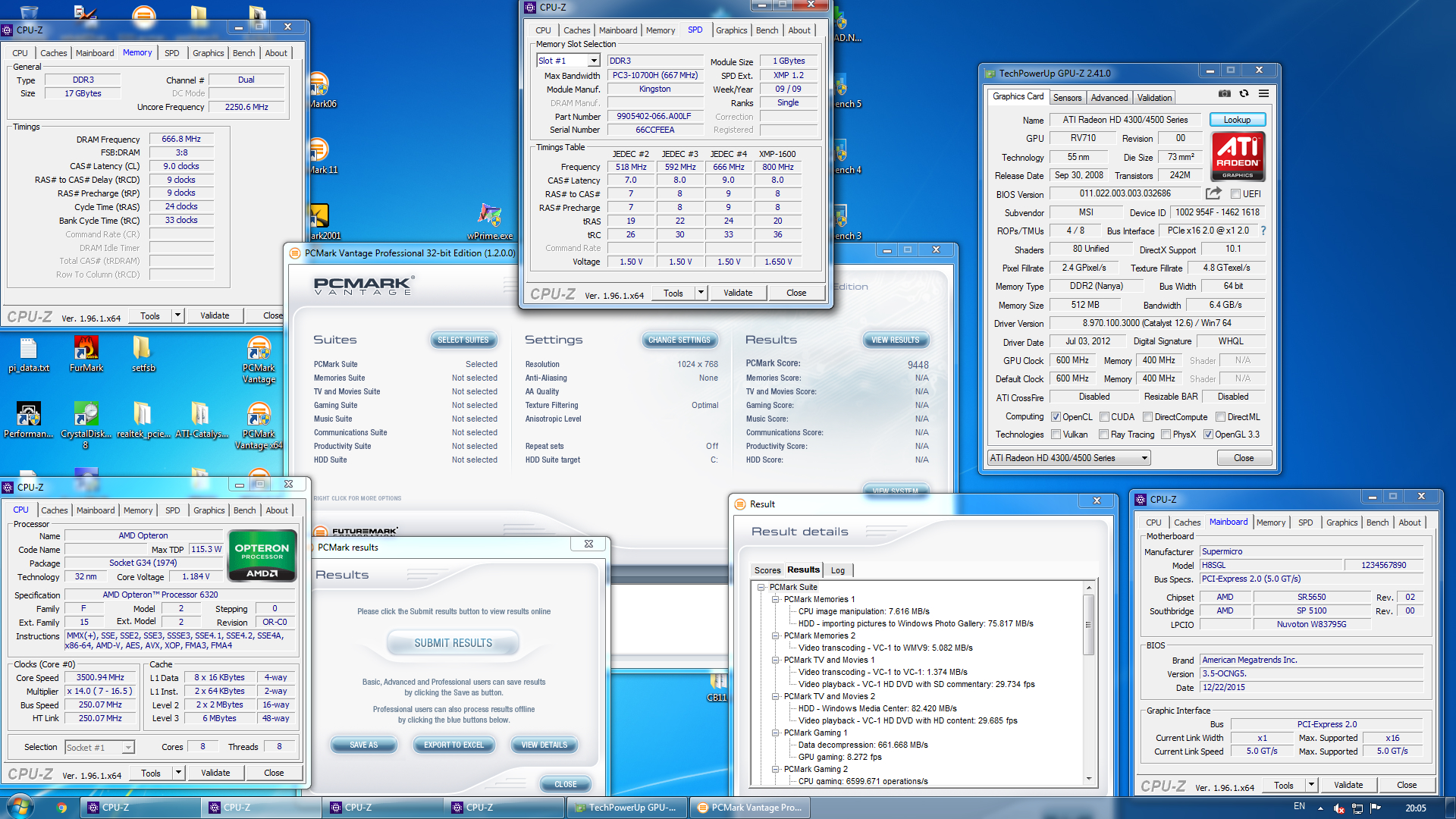
Task: Collapse the PCMark Gaming 1 node
Action: click(776, 733)
